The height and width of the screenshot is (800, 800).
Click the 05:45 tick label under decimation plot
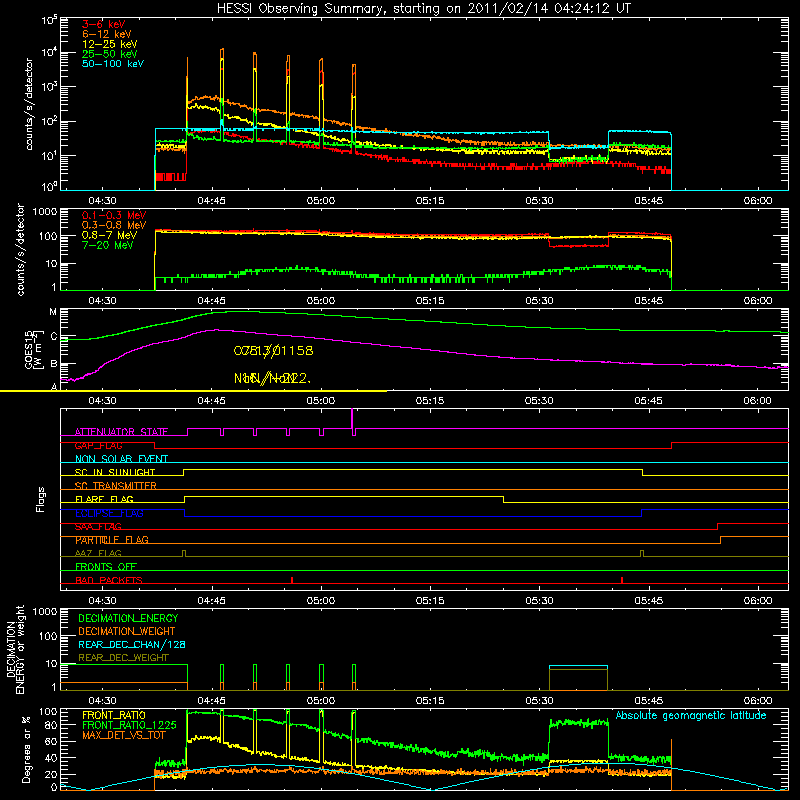click(648, 701)
